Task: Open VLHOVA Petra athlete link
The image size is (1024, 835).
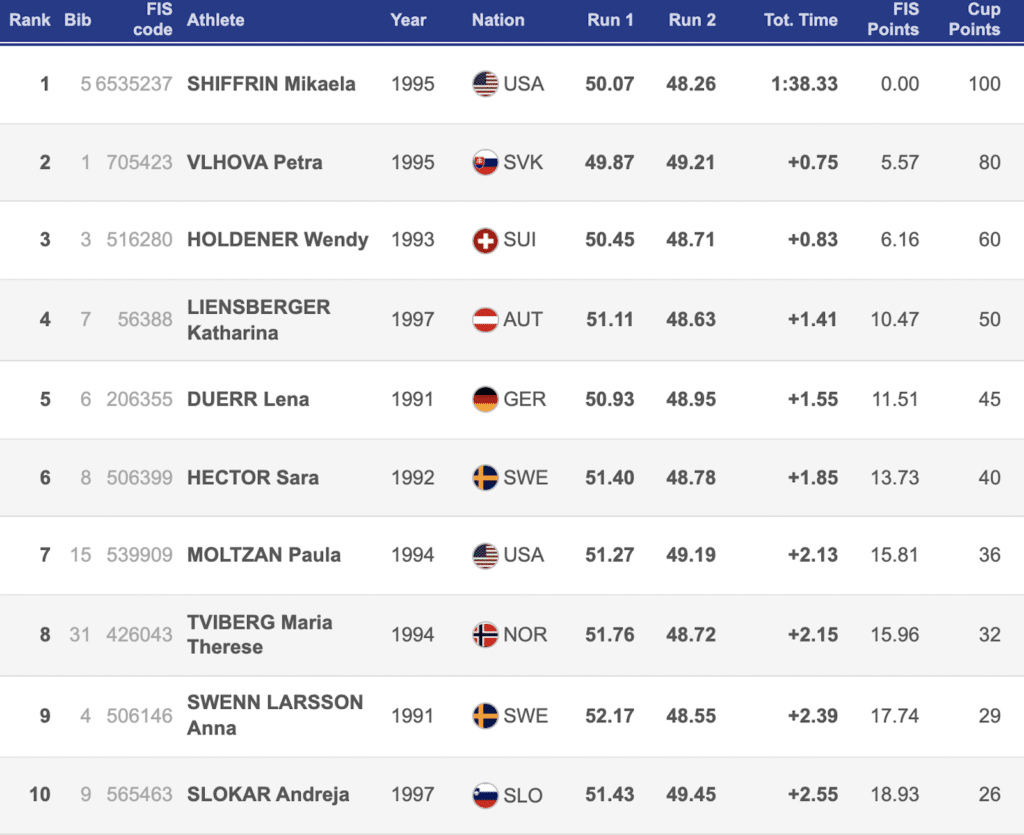Action: (x=254, y=162)
